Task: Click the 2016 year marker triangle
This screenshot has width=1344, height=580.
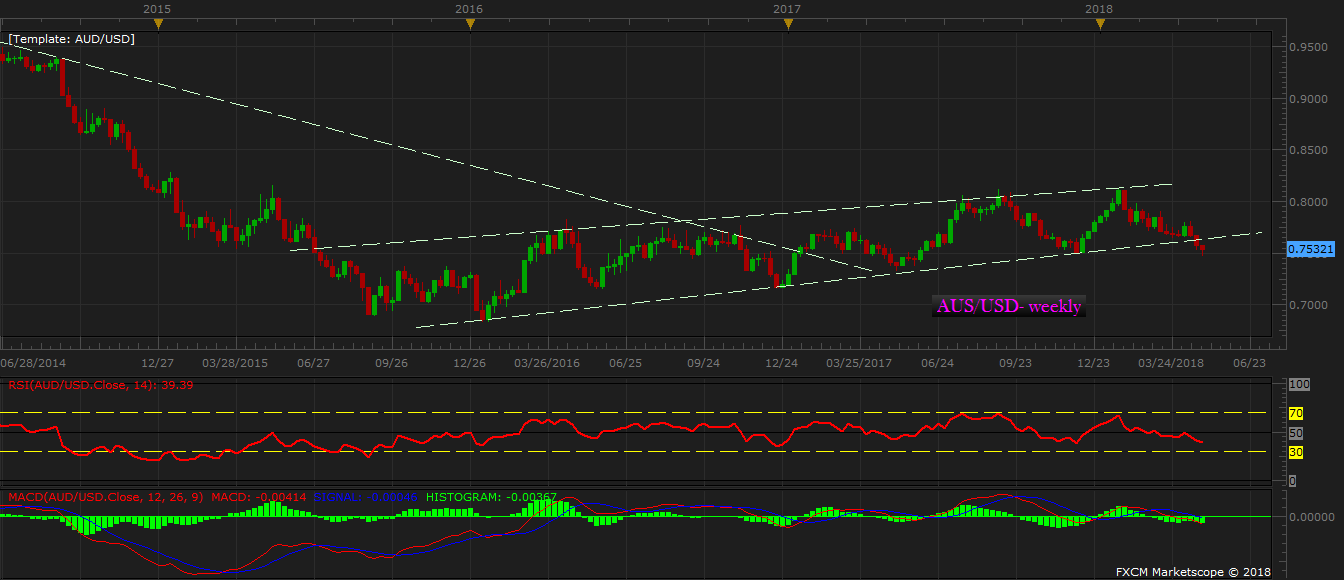Action: coord(470,25)
